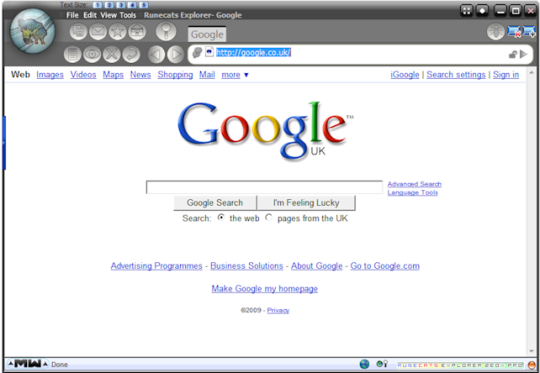Viewport: 540px width, 373px height.
Task: Click the diamond title bar button
Action: tap(482, 11)
